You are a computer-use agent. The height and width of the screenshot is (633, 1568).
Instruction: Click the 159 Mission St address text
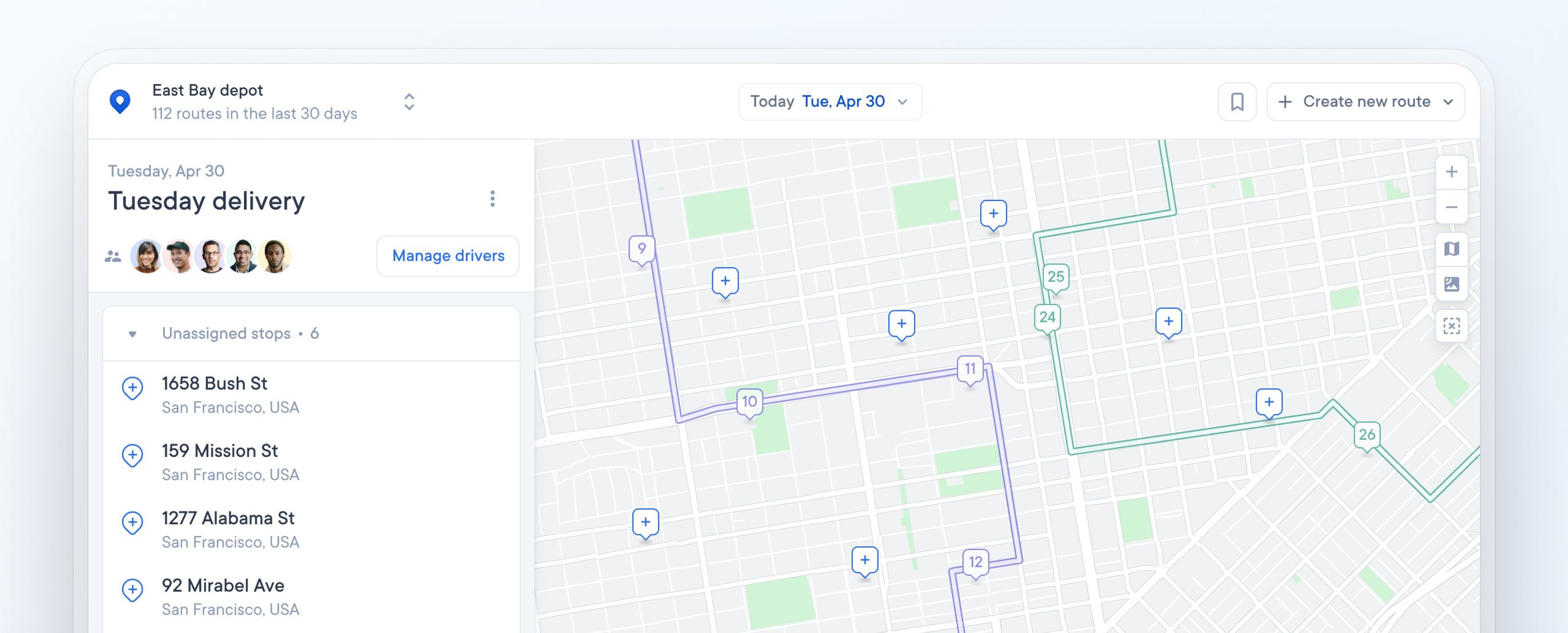(x=220, y=451)
